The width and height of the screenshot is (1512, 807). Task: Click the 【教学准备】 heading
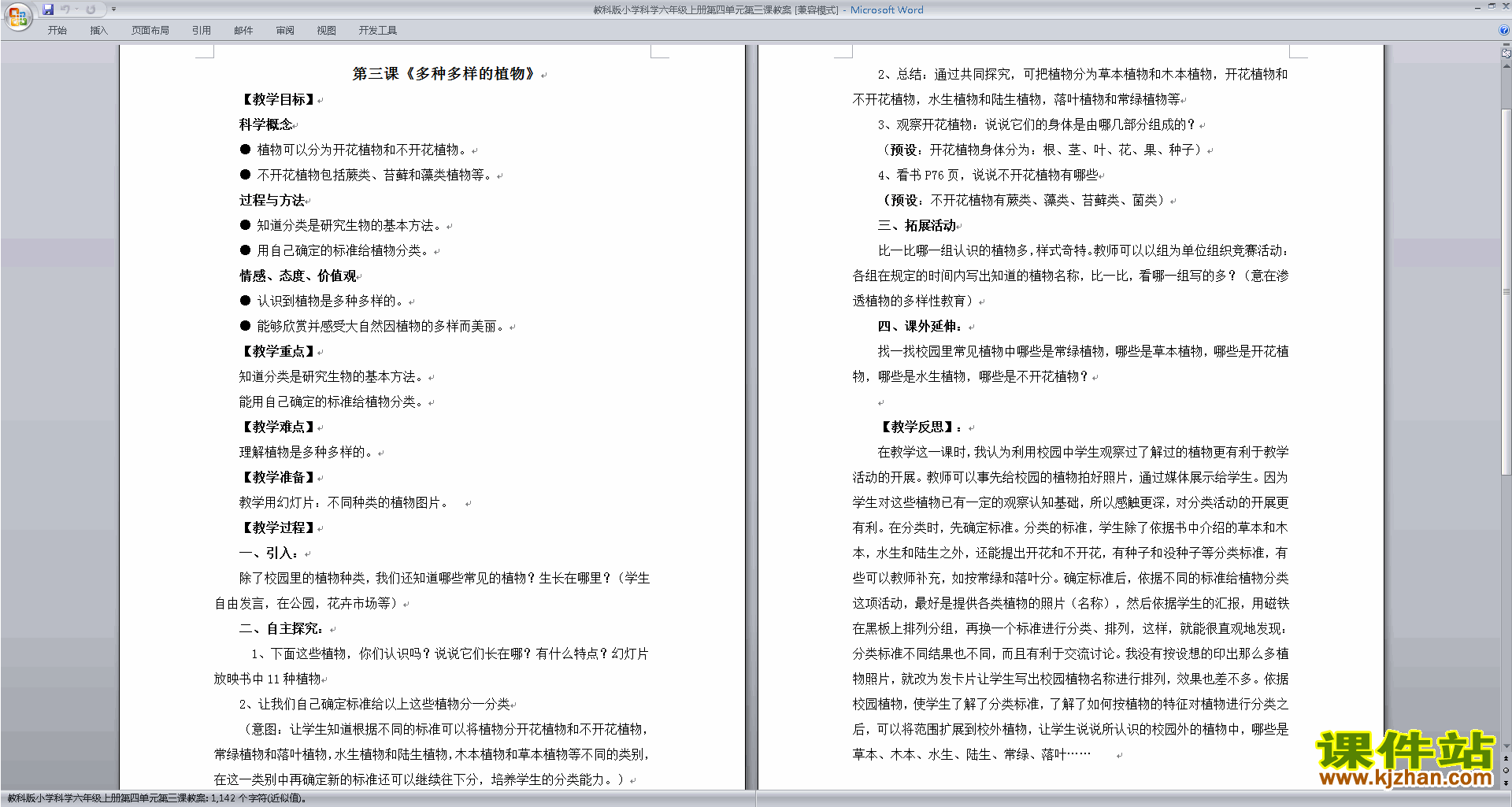pos(279,477)
